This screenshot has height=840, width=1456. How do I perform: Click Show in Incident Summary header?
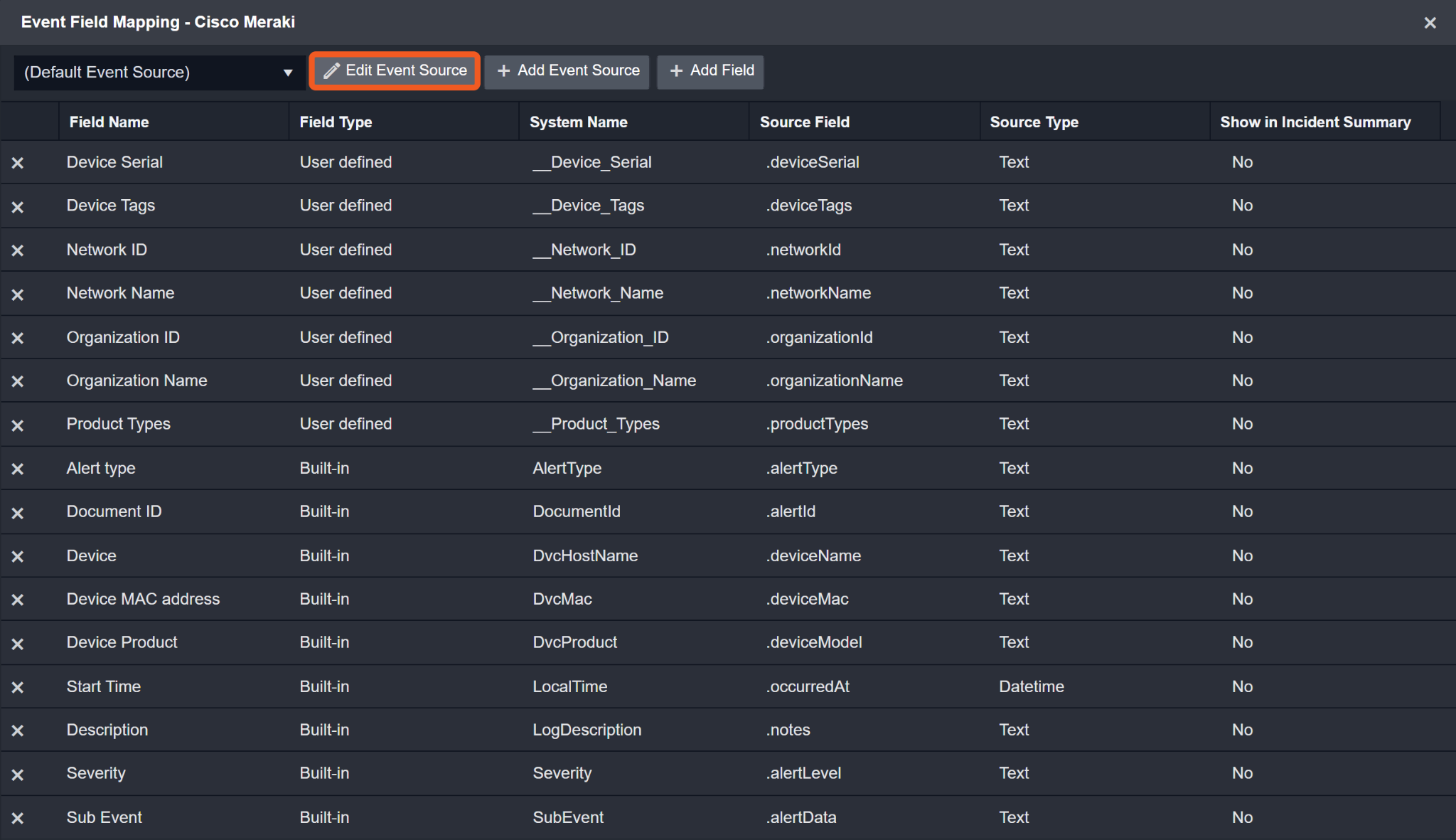coord(1315,122)
